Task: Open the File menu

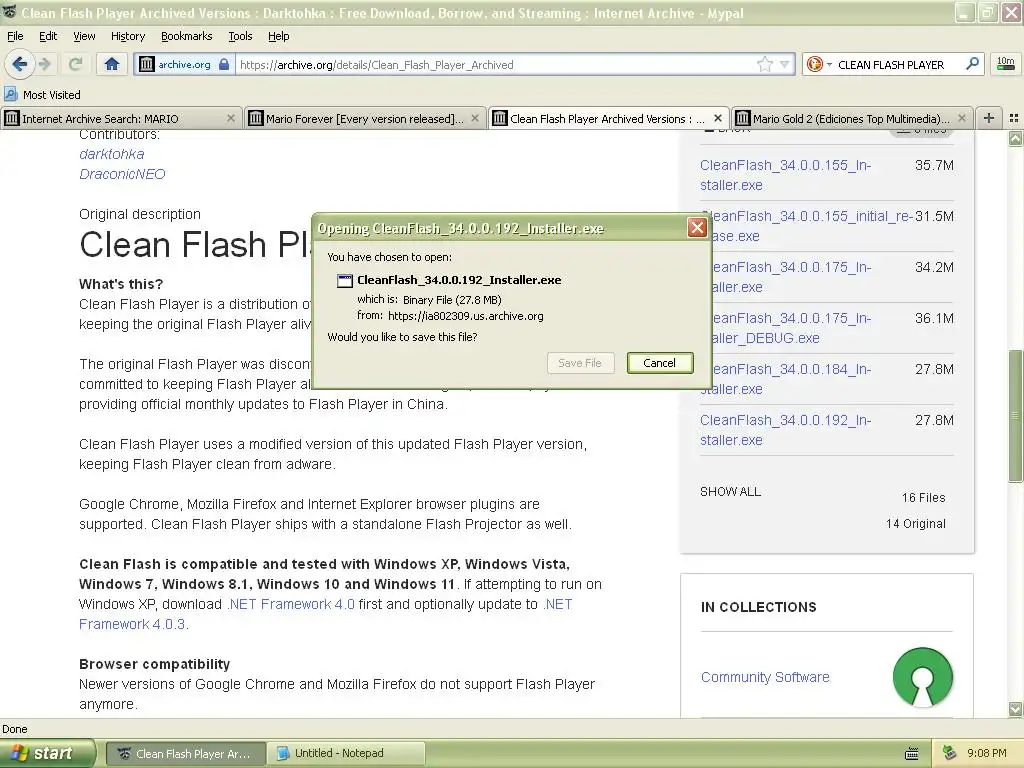Action: (15, 36)
